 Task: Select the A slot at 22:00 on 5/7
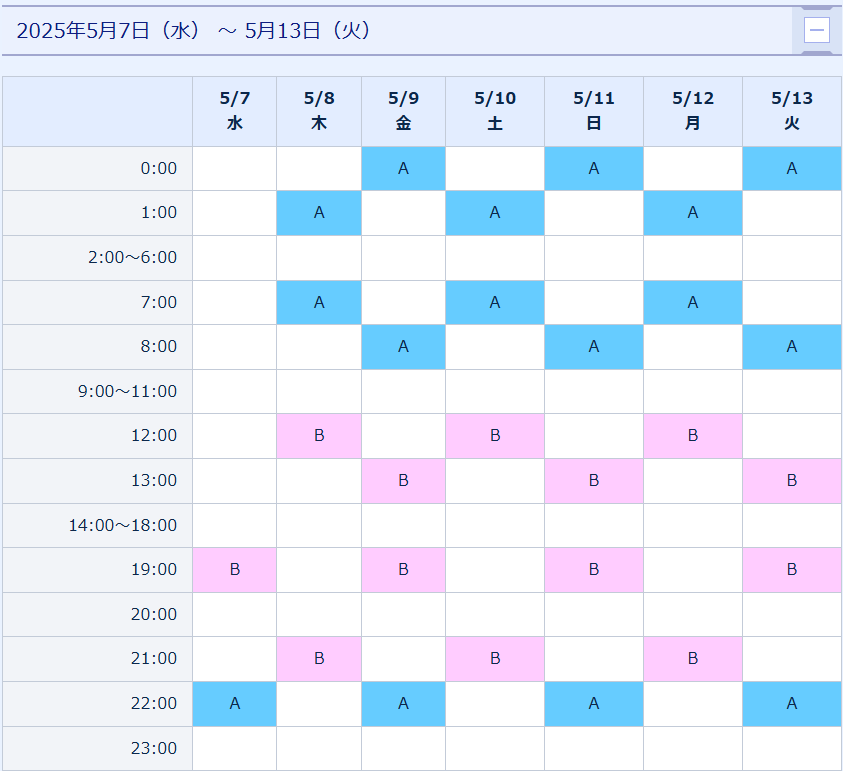tap(234, 704)
